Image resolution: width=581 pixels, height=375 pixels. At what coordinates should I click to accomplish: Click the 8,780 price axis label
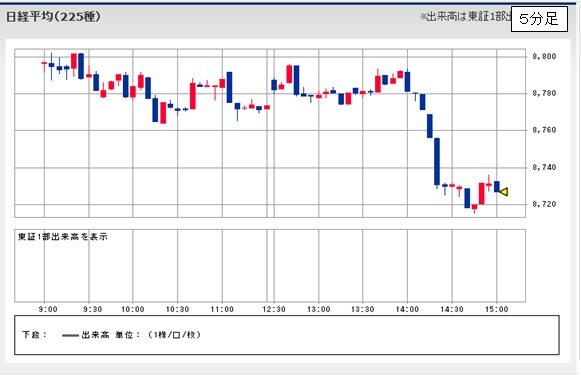pyautogui.click(x=544, y=93)
